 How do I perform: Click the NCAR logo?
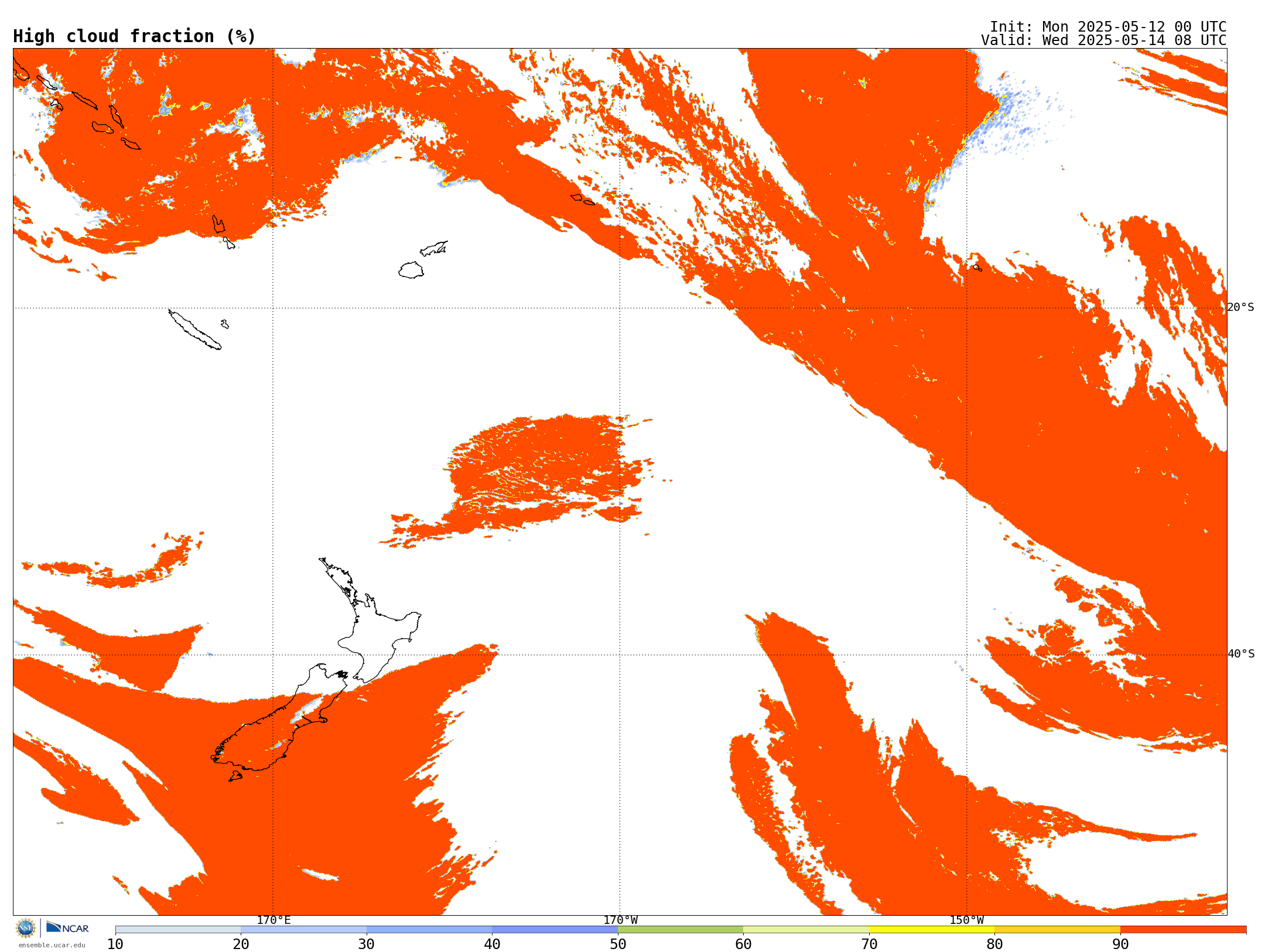tap(67, 927)
